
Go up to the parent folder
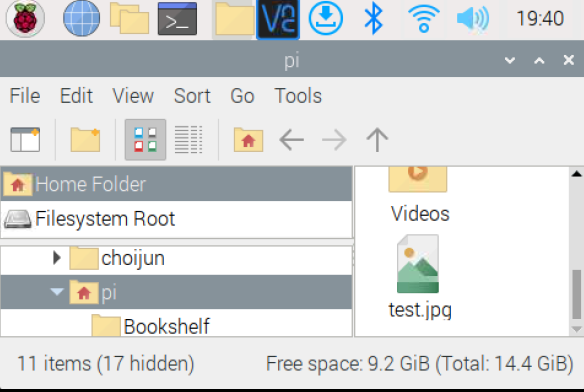click(377, 140)
